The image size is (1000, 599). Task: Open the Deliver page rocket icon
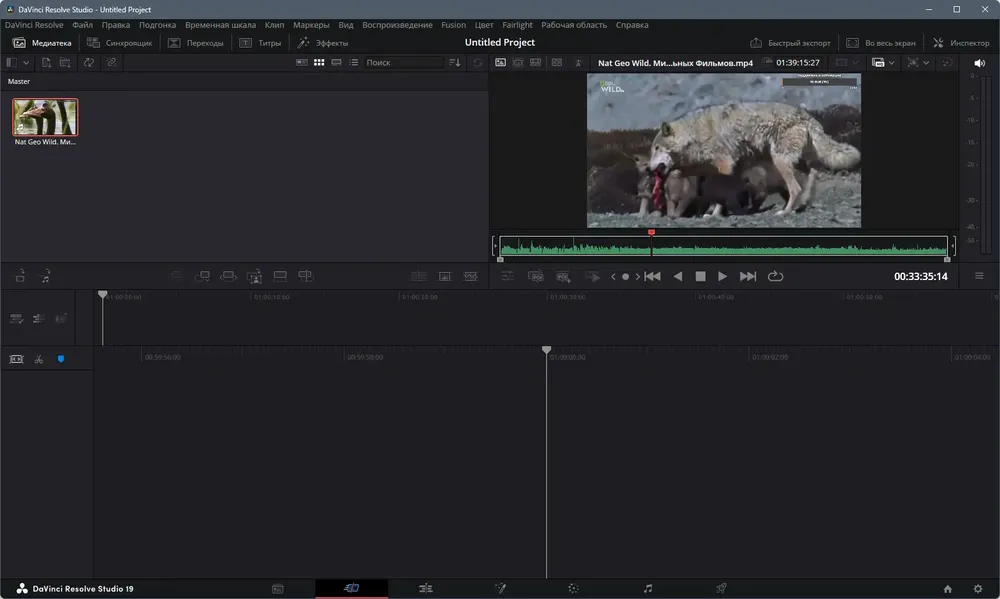(721, 588)
